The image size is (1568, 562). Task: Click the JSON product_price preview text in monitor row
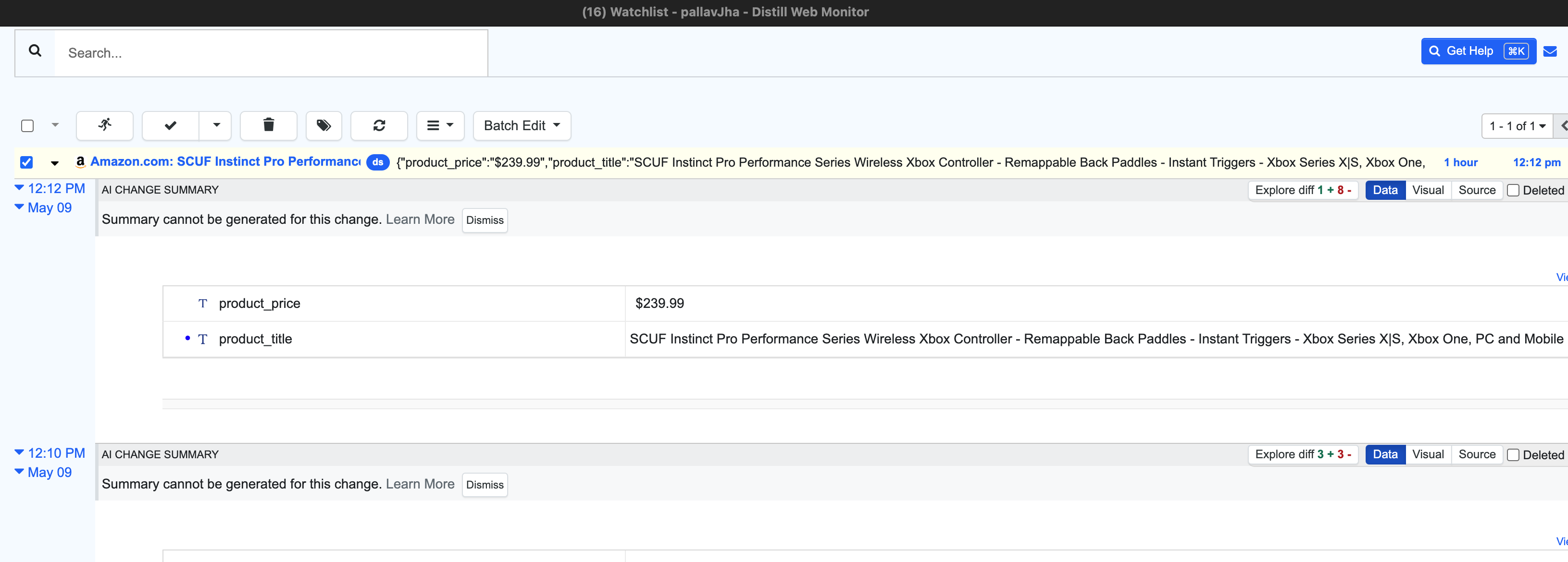910,162
